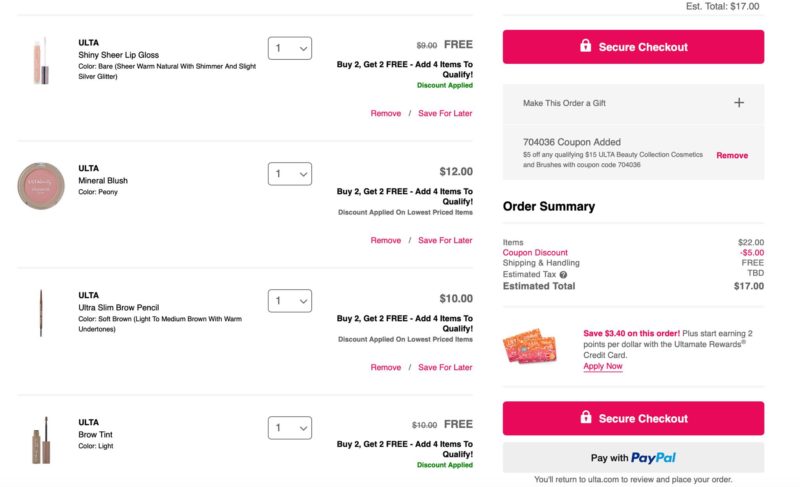Click the Ultra Slim Brow Pencil image
The height and width of the screenshot is (487, 800).
pyautogui.click(x=40, y=312)
